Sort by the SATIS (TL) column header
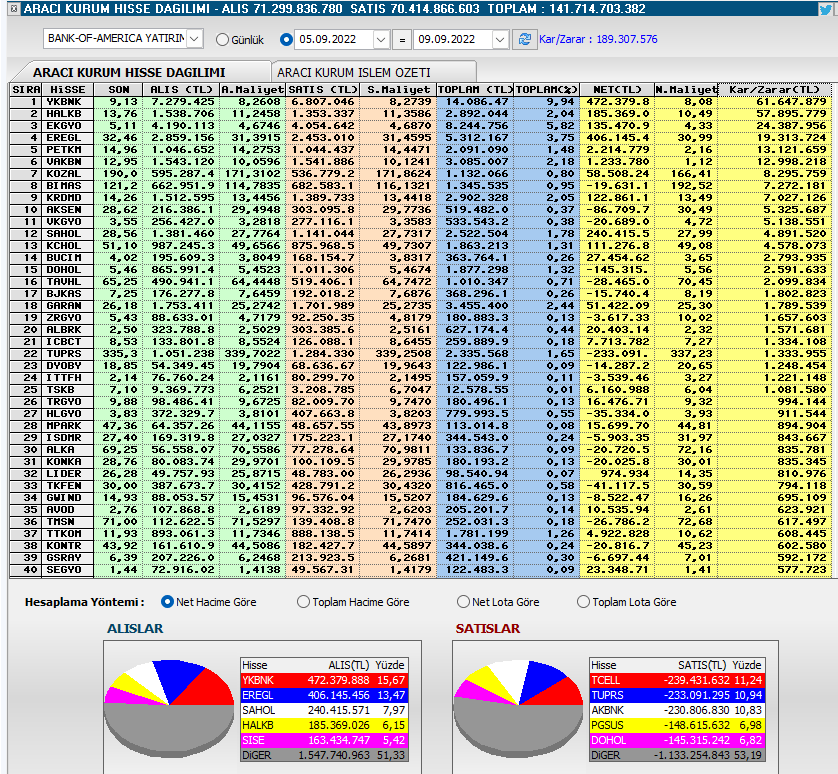This screenshot has height=774, width=838. point(323,89)
